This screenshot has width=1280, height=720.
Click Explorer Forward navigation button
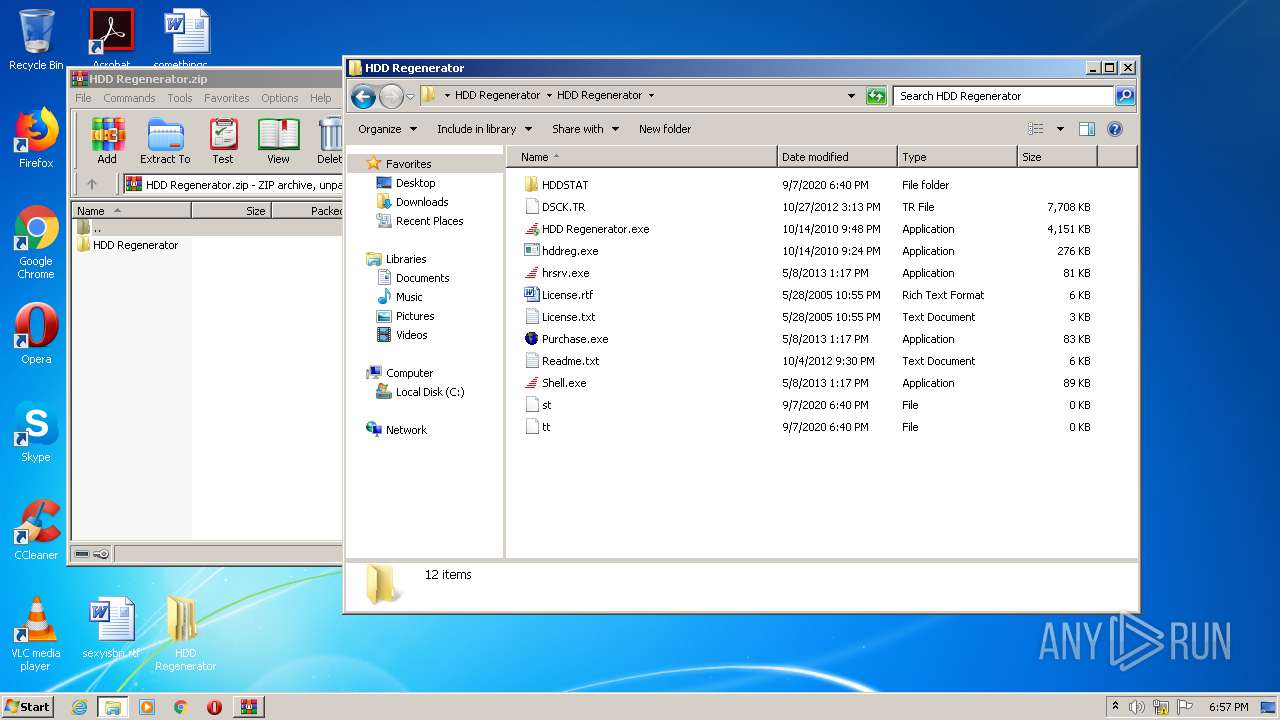tap(391, 96)
